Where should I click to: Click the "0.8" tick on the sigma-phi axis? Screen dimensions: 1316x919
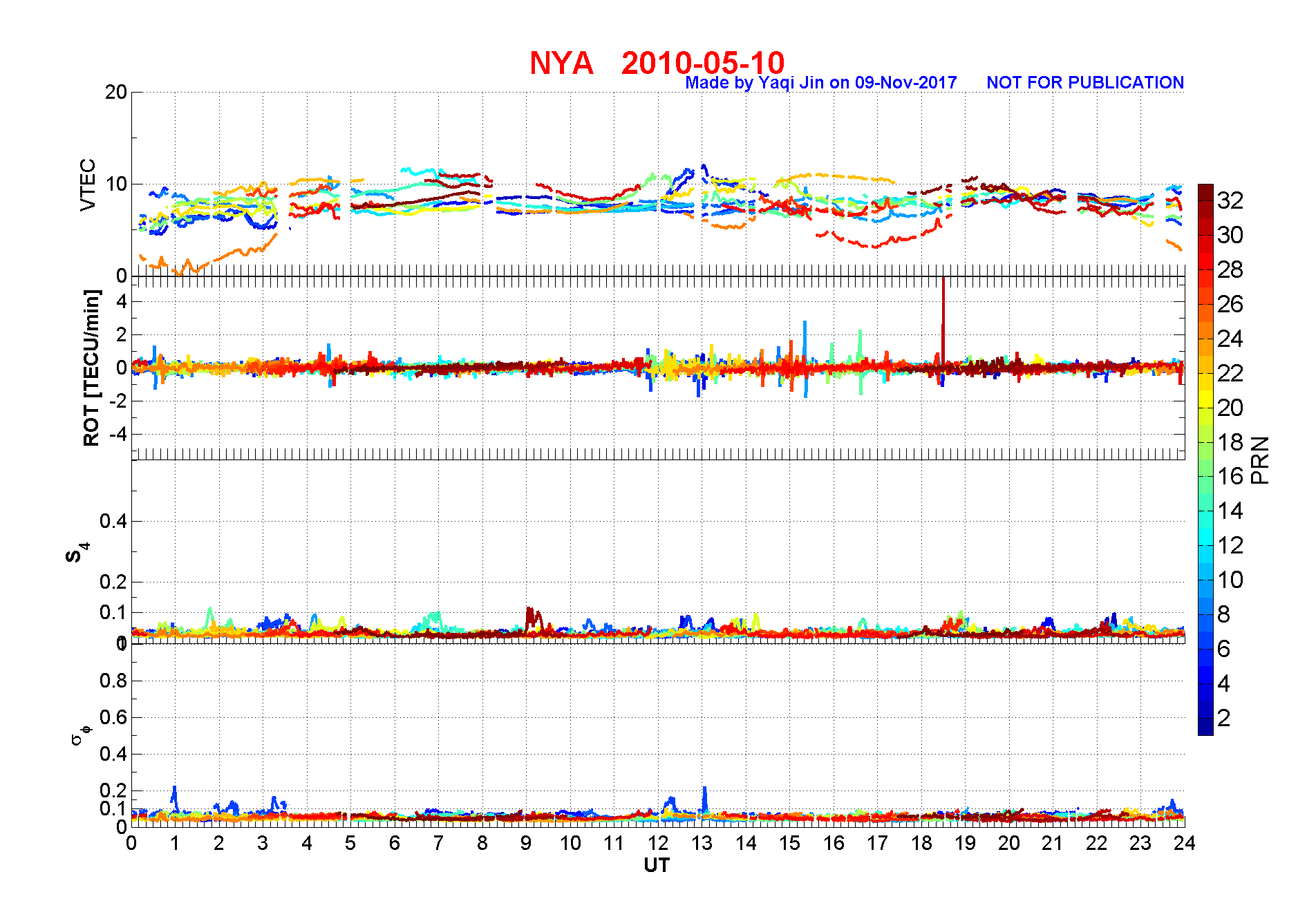point(113,681)
